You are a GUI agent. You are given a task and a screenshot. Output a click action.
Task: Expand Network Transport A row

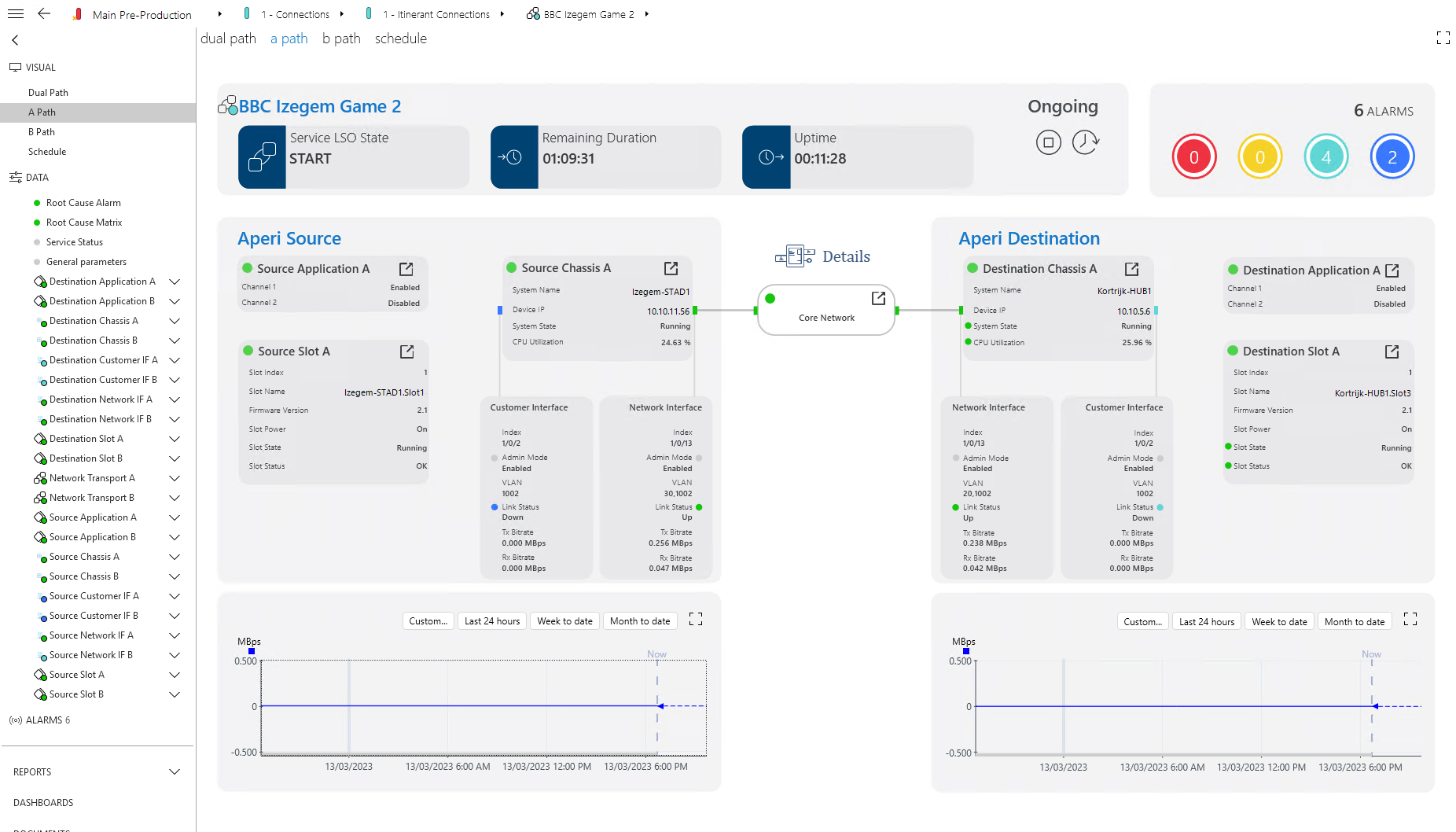175,478
